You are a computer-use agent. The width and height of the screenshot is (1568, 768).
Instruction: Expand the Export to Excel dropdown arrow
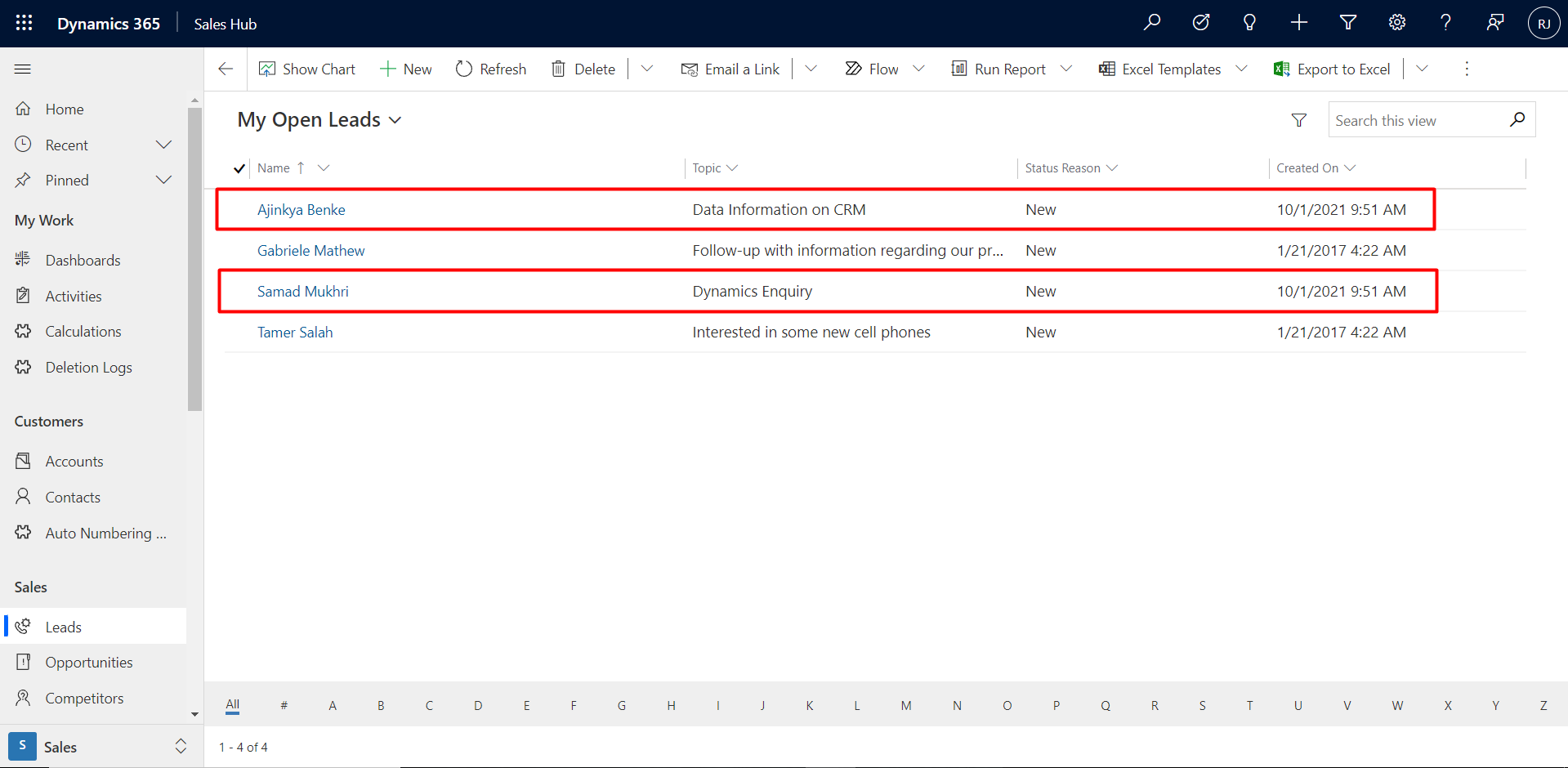(1423, 69)
